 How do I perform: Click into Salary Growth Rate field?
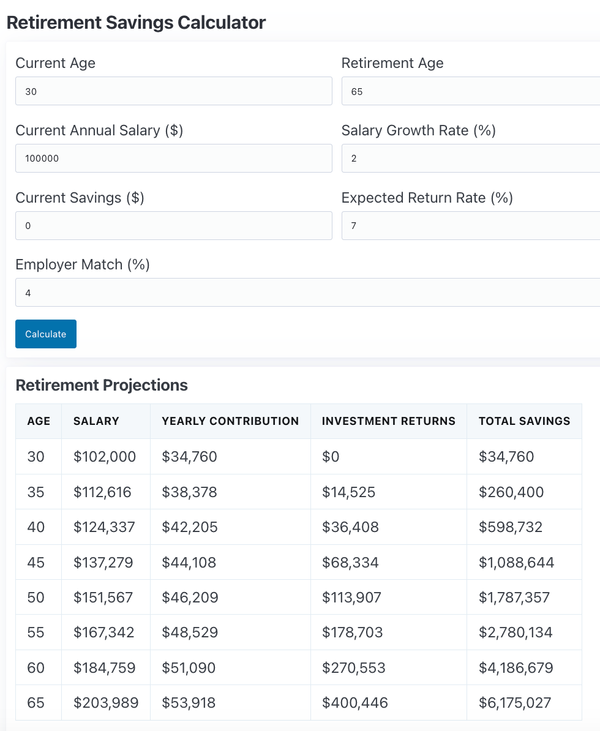tap(471, 158)
